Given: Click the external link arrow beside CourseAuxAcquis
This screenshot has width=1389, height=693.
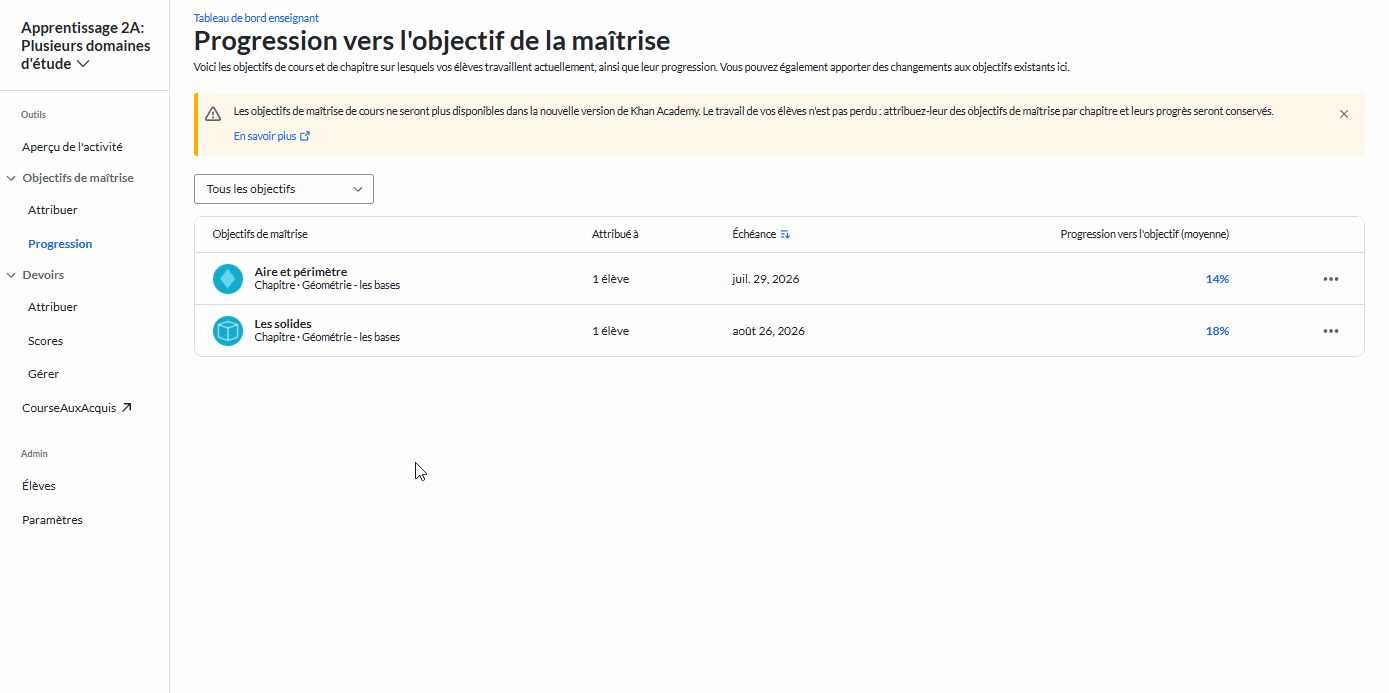Looking at the screenshot, I should tap(126, 408).
